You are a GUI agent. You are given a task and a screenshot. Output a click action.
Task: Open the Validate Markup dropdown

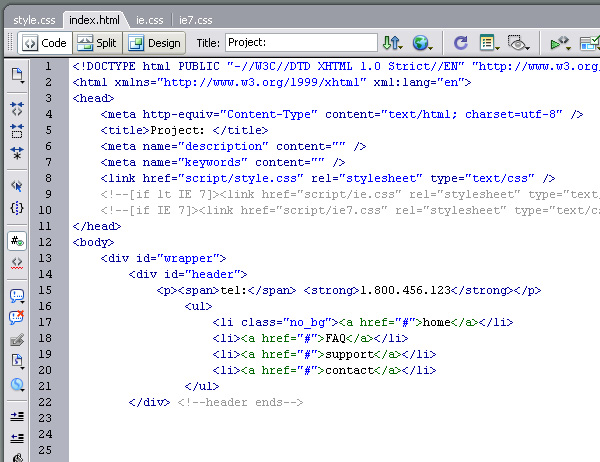(x=560, y=42)
